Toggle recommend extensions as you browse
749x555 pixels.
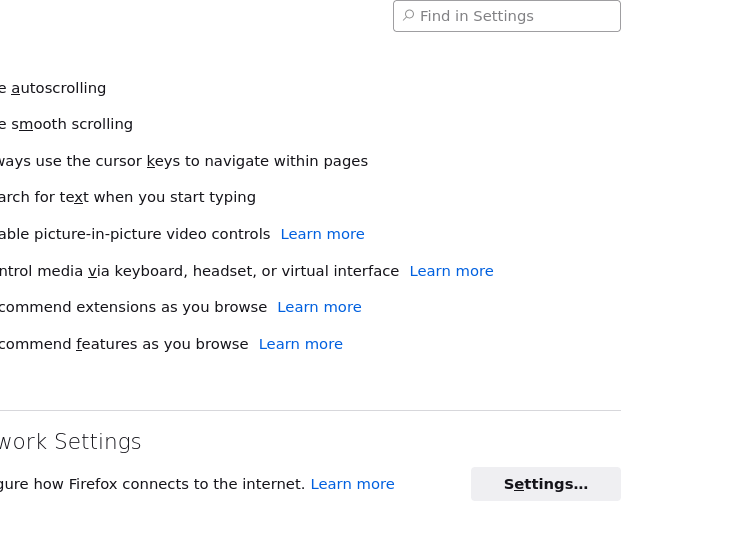click(x=133, y=307)
